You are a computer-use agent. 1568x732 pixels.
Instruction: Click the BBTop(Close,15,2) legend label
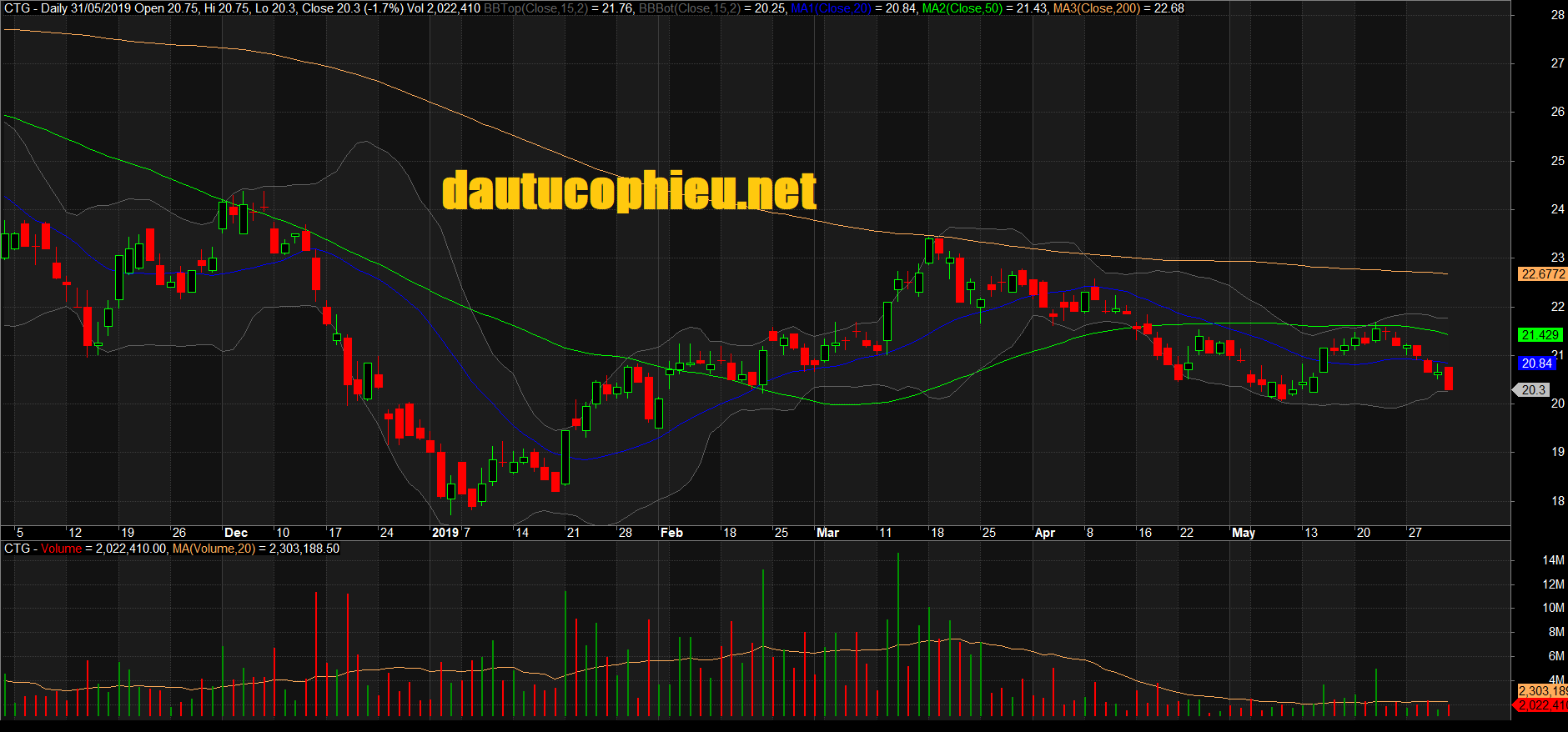(535, 8)
